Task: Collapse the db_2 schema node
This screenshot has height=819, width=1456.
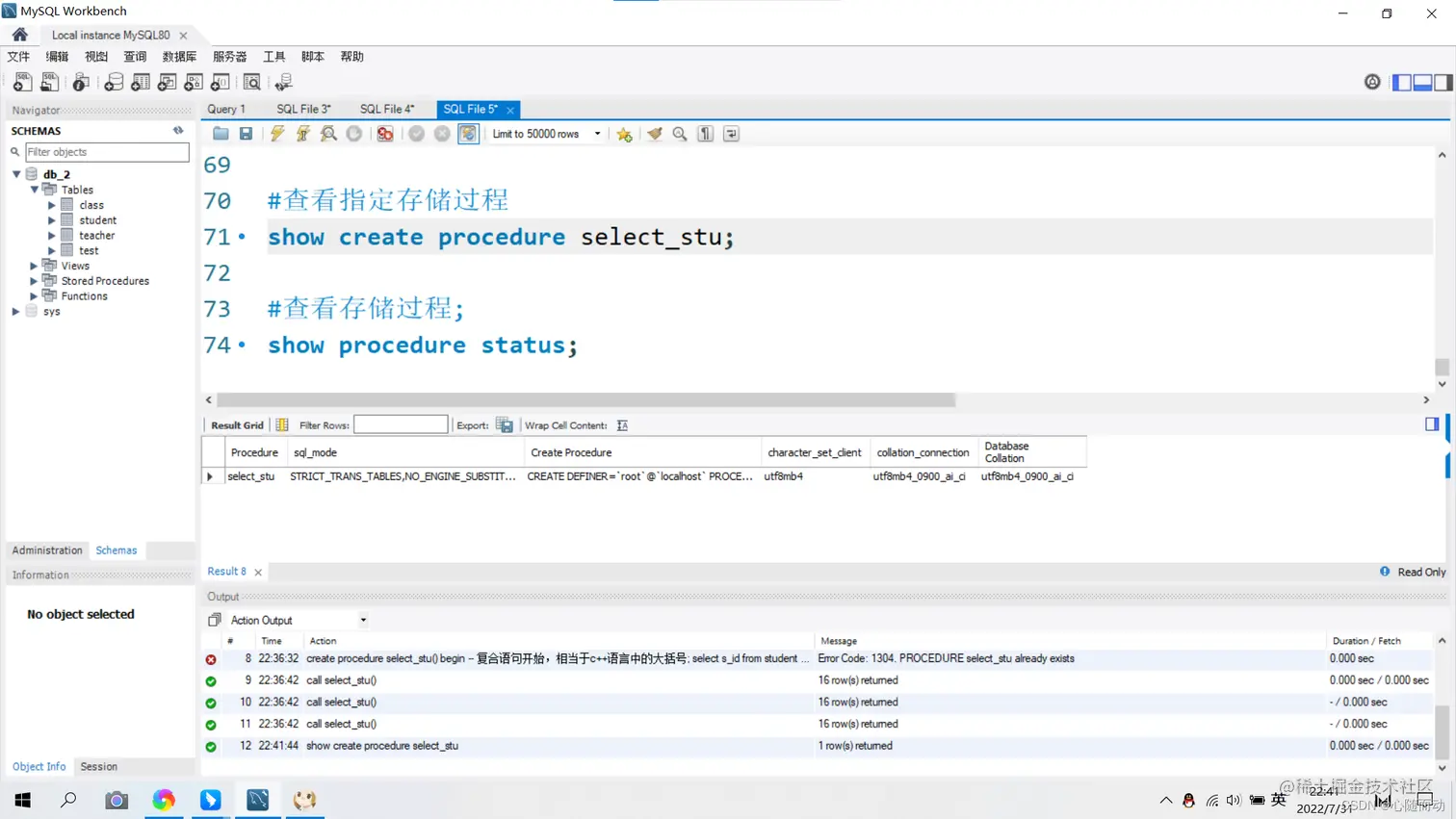Action: coord(16,174)
